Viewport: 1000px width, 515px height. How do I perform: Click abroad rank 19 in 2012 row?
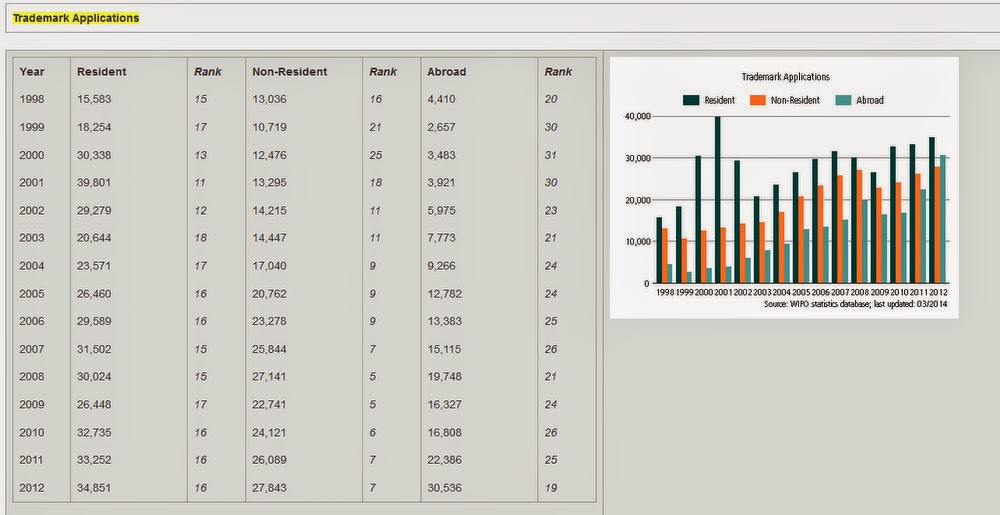pos(551,488)
